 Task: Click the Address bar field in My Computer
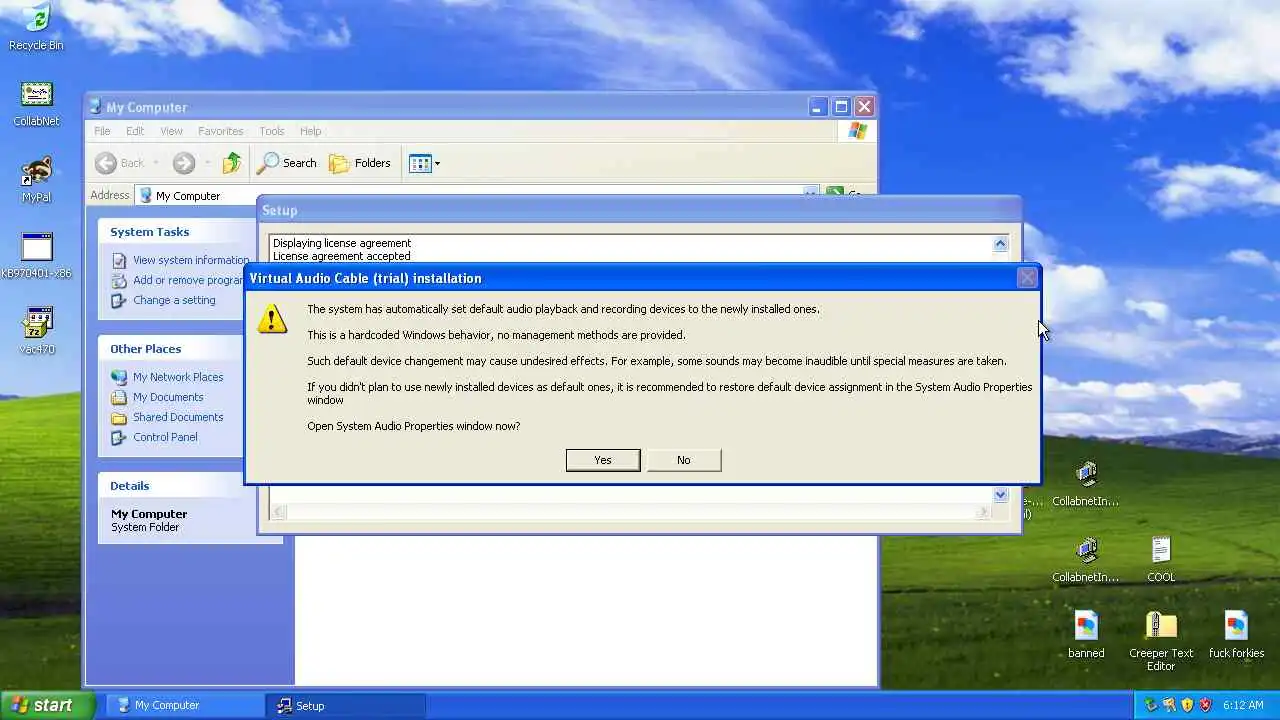(476, 195)
